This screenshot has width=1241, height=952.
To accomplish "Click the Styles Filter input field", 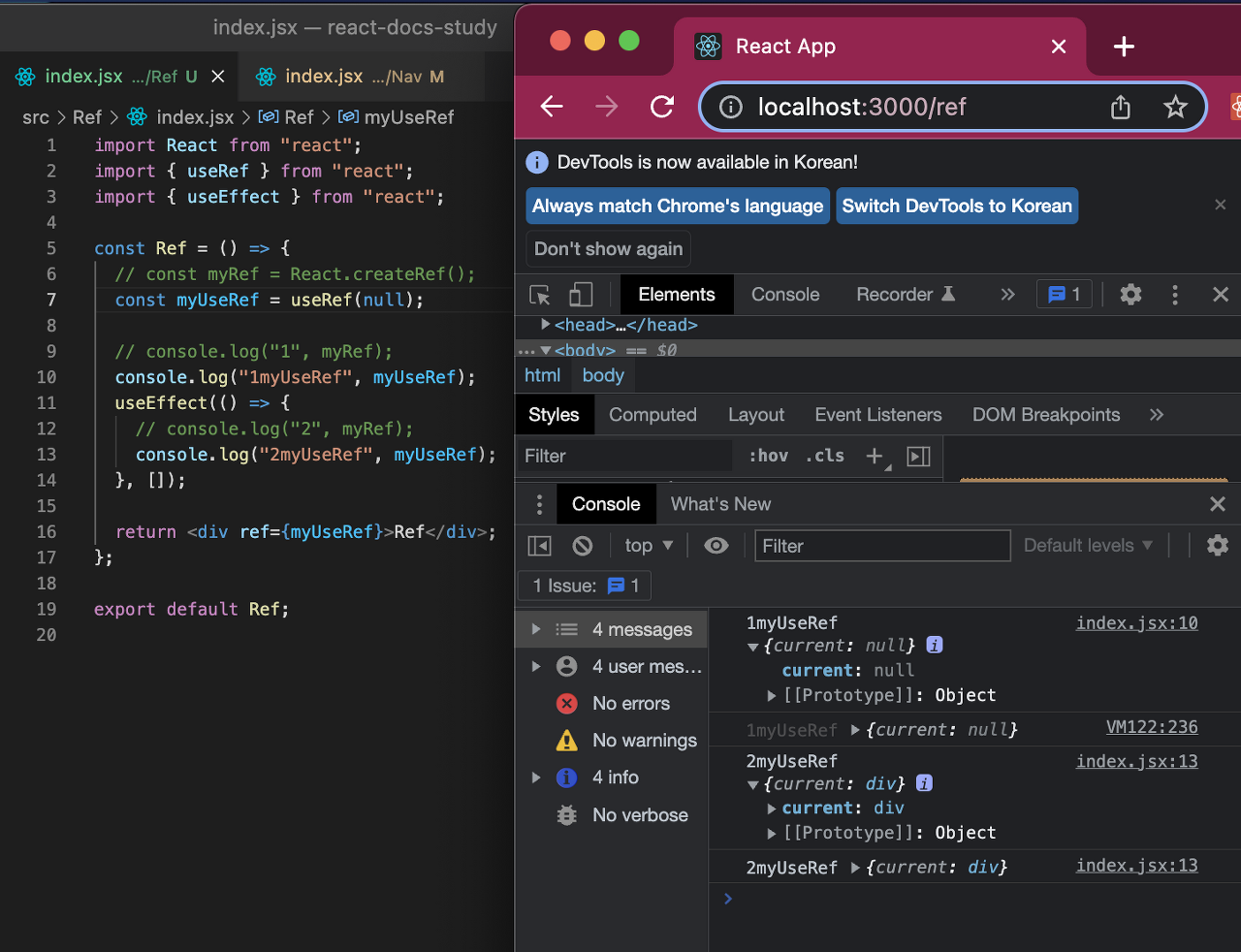I will tap(625, 456).
